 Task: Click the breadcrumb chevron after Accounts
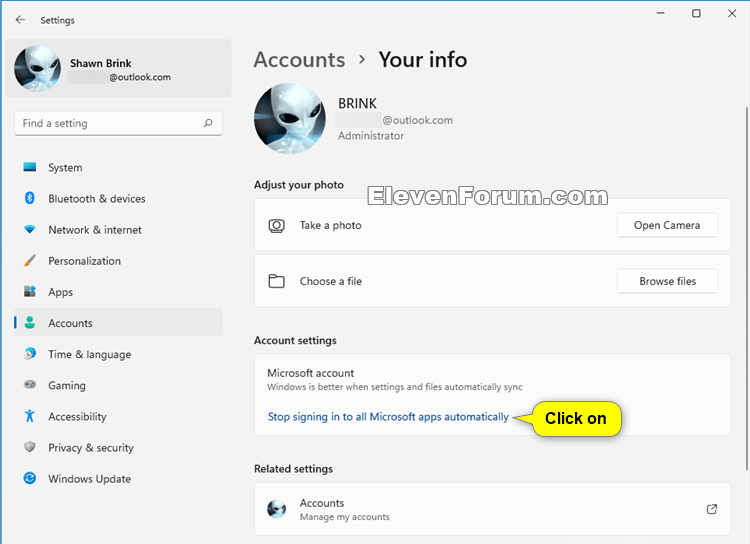coord(362,59)
